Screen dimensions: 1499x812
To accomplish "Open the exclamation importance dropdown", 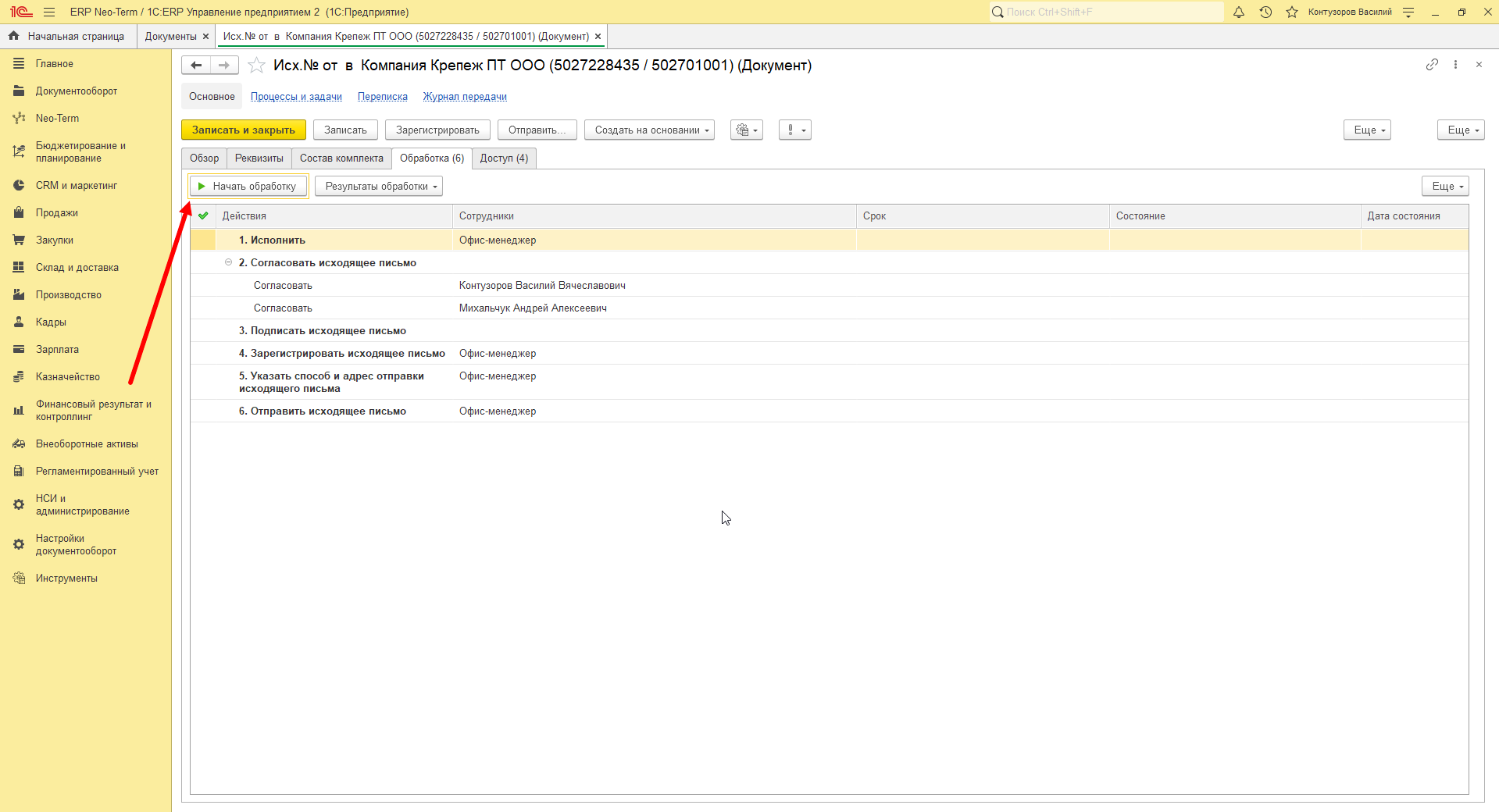I will 795,130.
